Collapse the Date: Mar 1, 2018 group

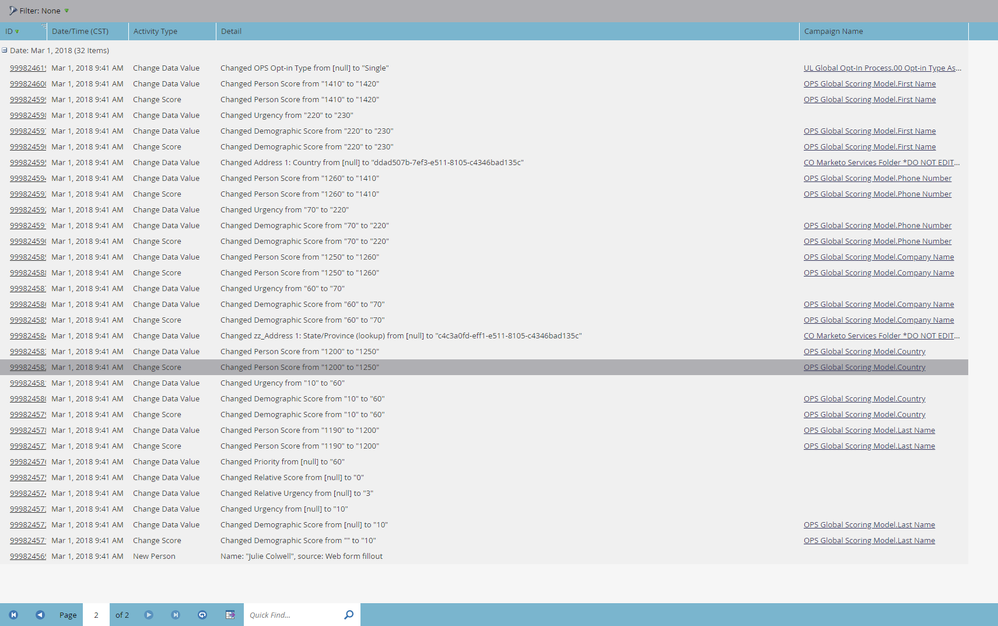pos(4,50)
